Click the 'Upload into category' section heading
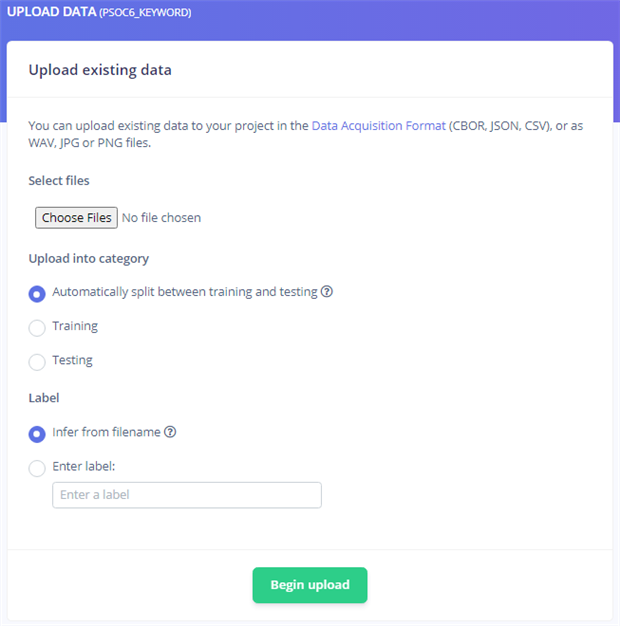The height and width of the screenshot is (626, 620). click(88, 258)
